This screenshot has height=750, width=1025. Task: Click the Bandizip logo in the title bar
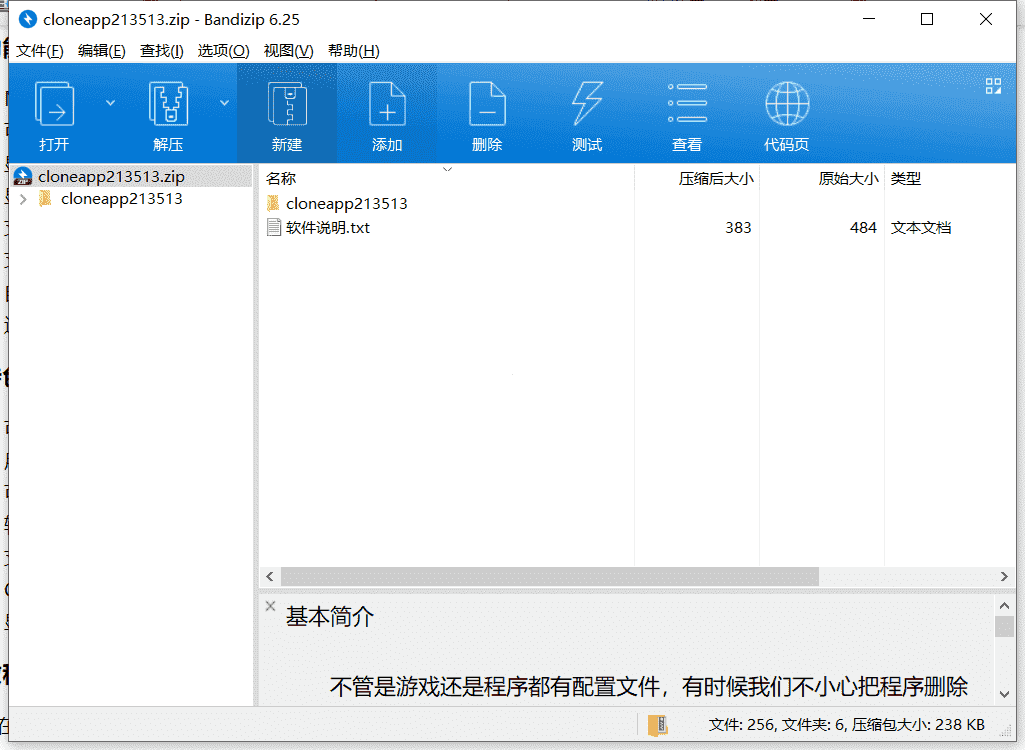pyautogui.click(x=27, y=19)
